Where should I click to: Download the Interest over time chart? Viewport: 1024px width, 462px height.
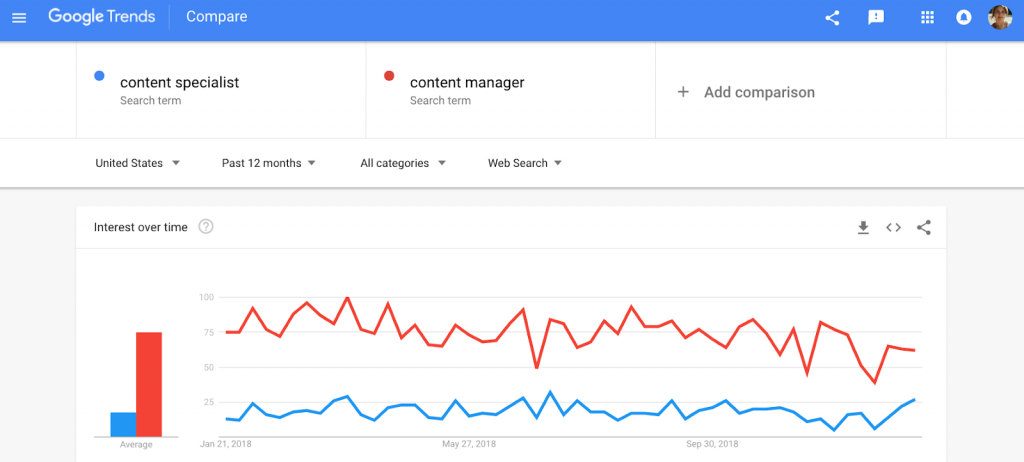pos(863,228)
